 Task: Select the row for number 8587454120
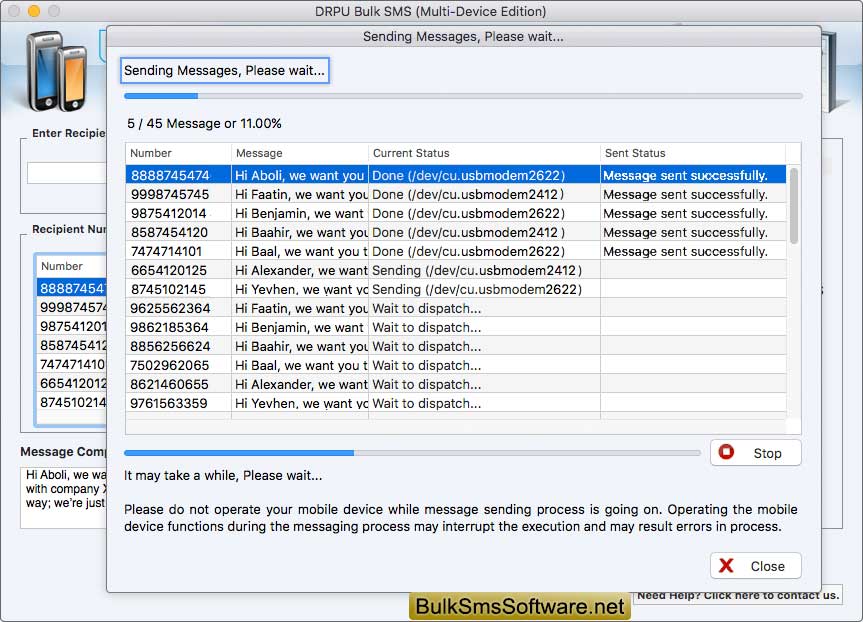click(456, 232)
